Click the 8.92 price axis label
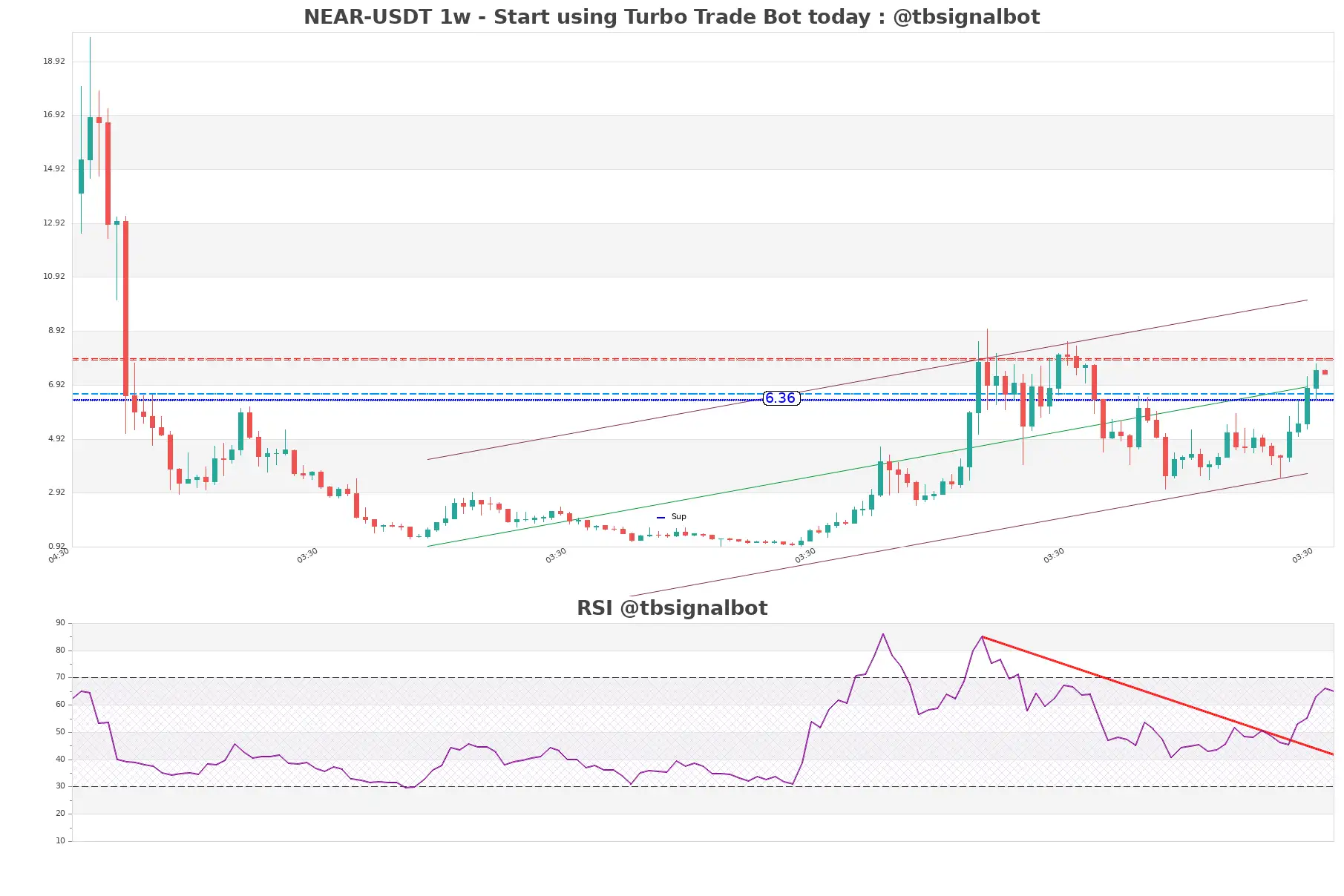Screen dimensions: 1344x896 tap(56, 331)
